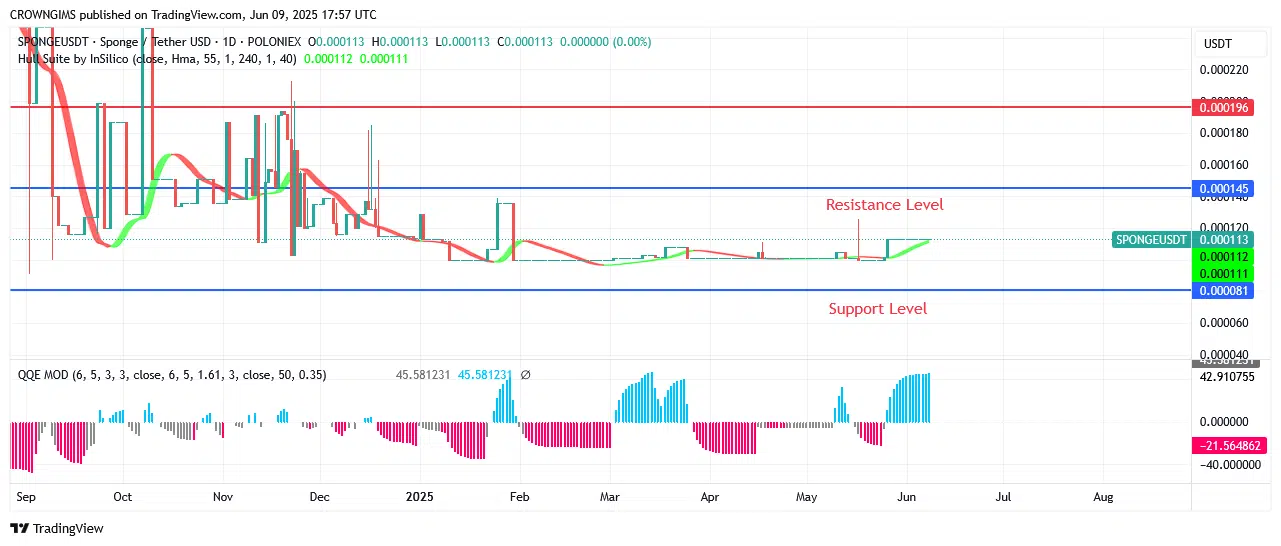Viewport: 1281px width, 546px height.
Task: Click the red 0.000196 price axis tag
Action: (1224, 107)
